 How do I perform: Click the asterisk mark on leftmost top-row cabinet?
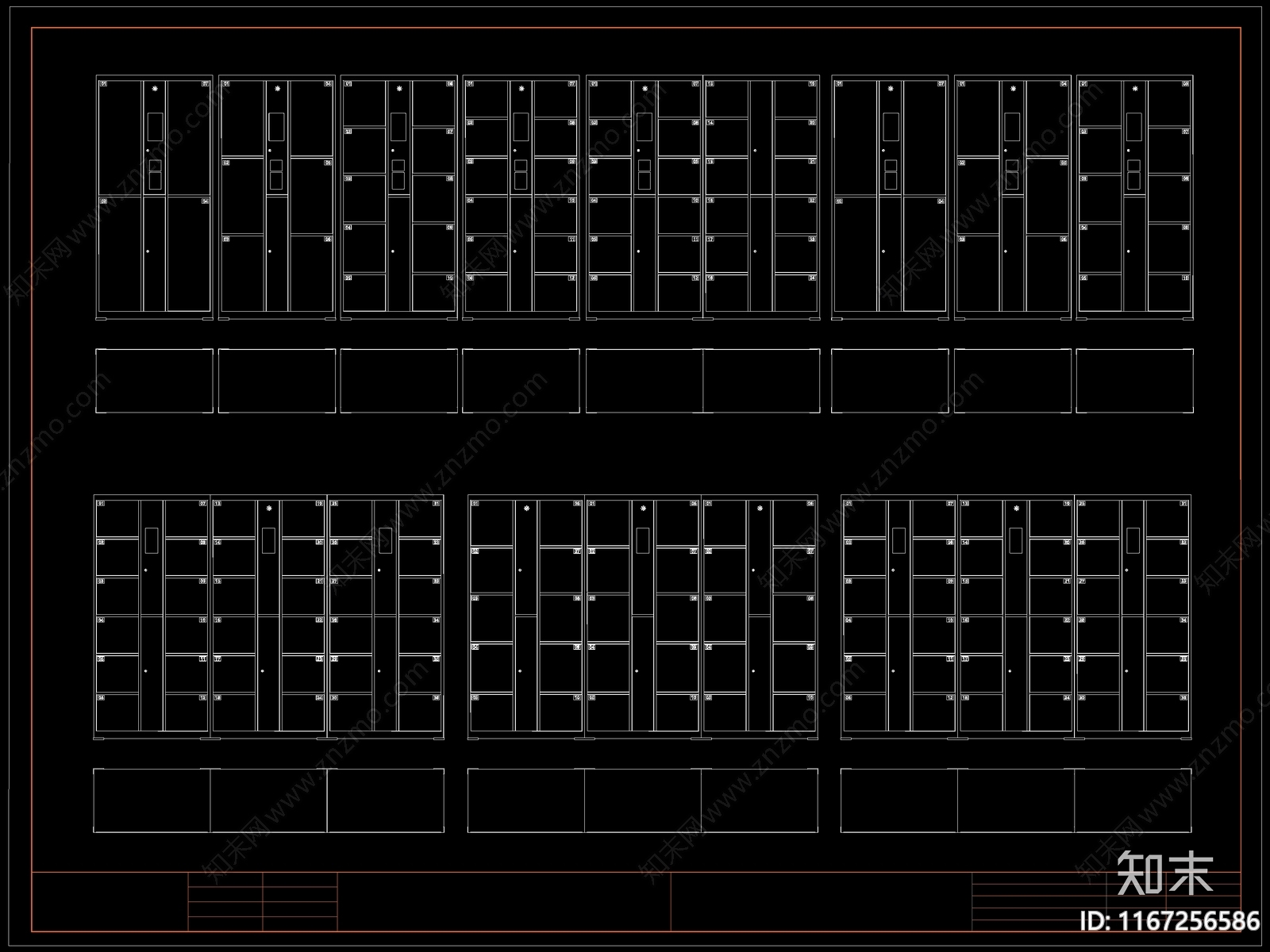tap(155, 89)
